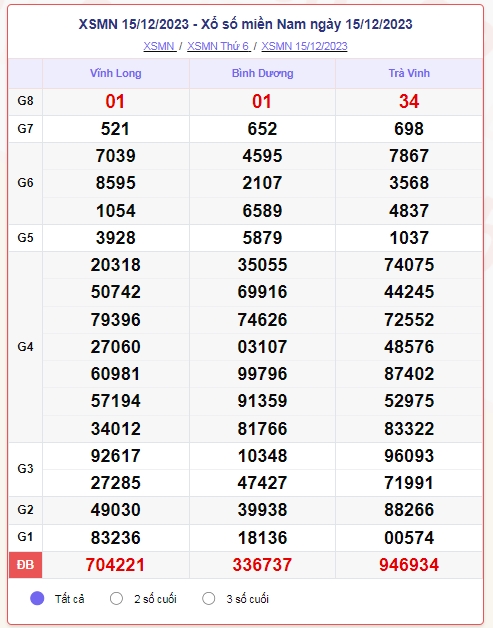Click special prize number 946934
Viewport: 493px width, 628px height.
(409, 565)
